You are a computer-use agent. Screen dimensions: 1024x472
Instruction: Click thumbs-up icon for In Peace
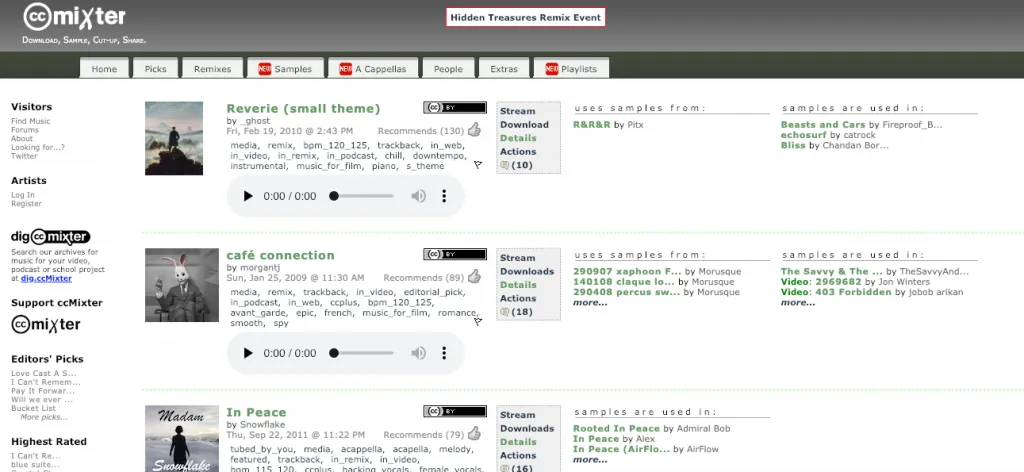click(x=475, y=433)
